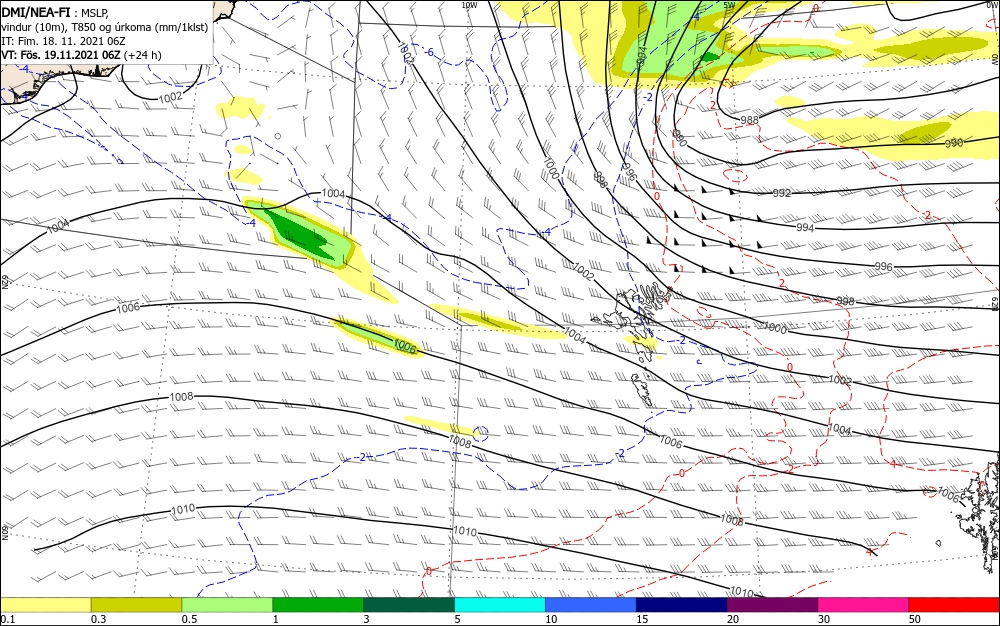The image size is (1000, 626).
Task: Click legend value '20'
Action: (x=733, y=619)
